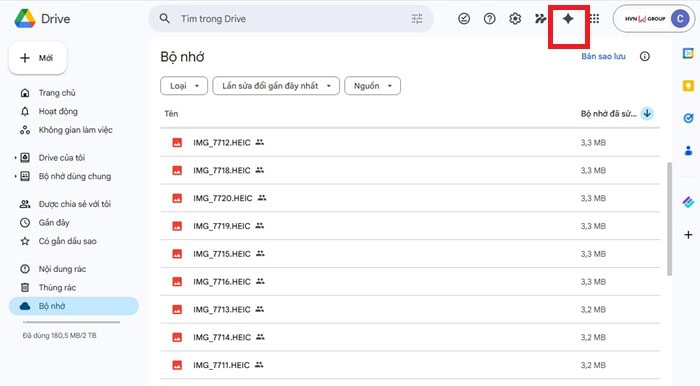The width and height of the screenshot is (700, 386).
Task: Open Lần sửa đổi gần đây nhất dropdown
Action: pos(276,86)
